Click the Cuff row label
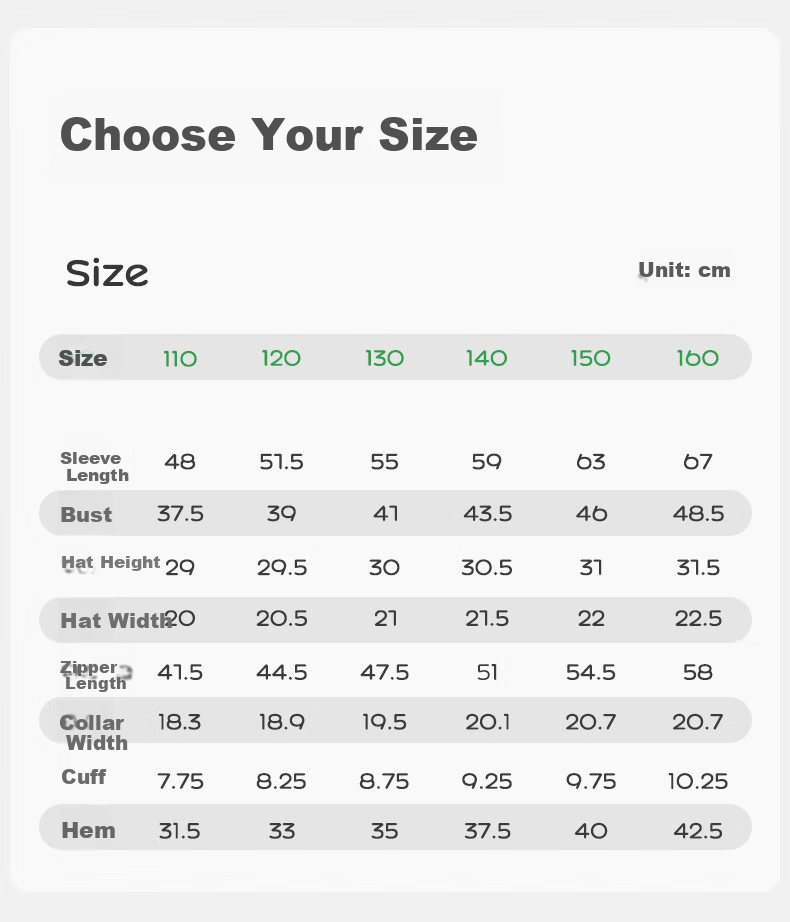This screenshot has height=922, width=790. tap(83, 777)
